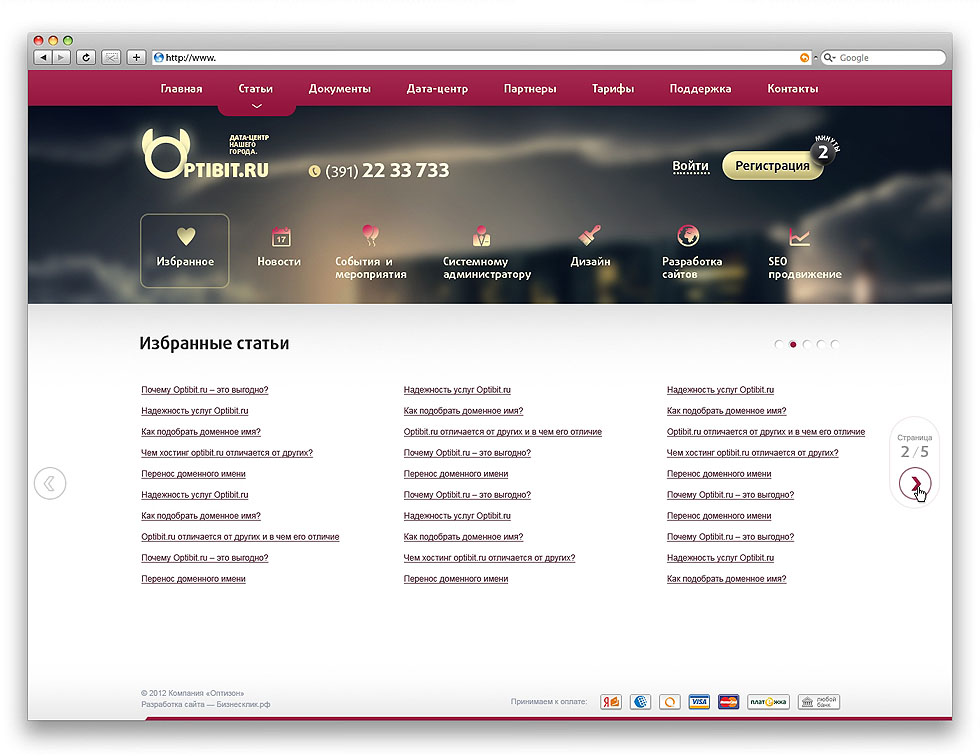Viewport: 980px width, 756px height.
Task: Go to the next articles page arrow
Action: tap(914, 483)
